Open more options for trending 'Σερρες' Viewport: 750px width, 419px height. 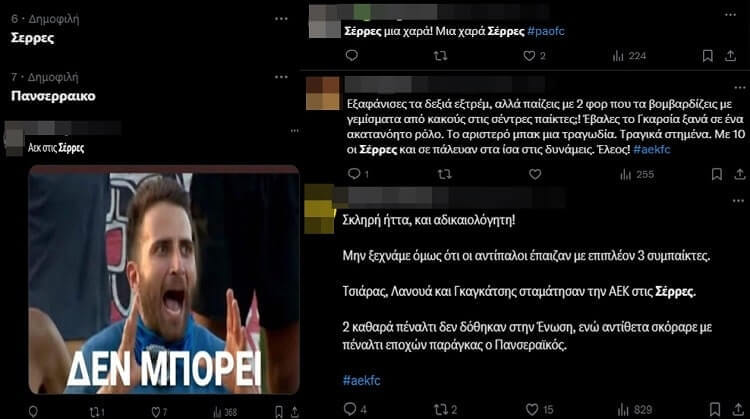[281, 19]
